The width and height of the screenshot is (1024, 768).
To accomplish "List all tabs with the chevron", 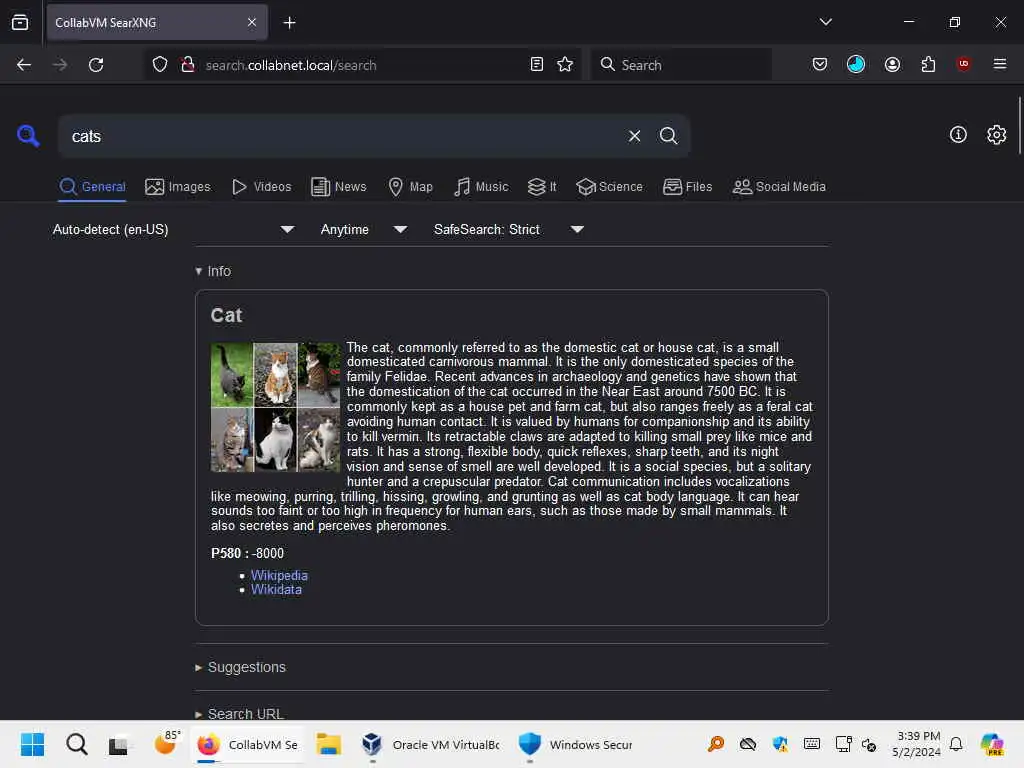I will point(825,22).
